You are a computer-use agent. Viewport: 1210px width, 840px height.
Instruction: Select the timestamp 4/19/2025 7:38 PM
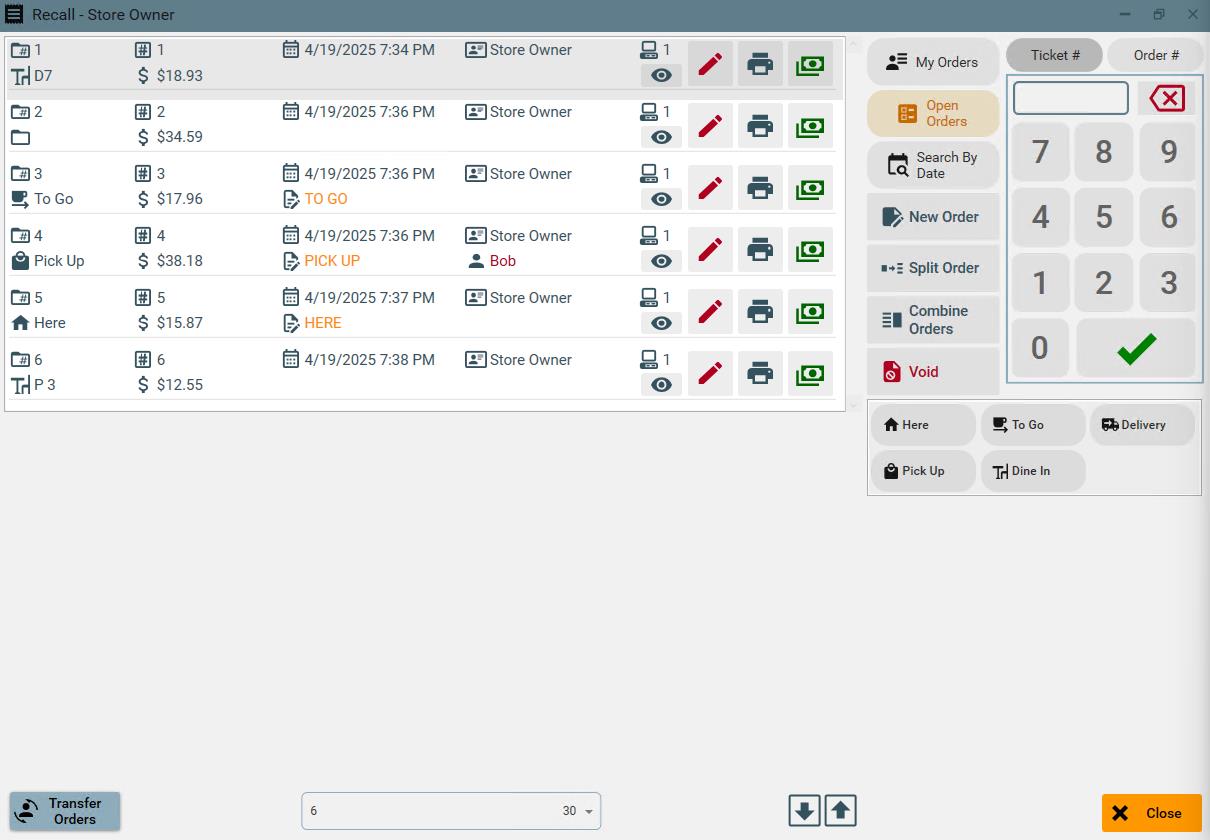(370, 360)
